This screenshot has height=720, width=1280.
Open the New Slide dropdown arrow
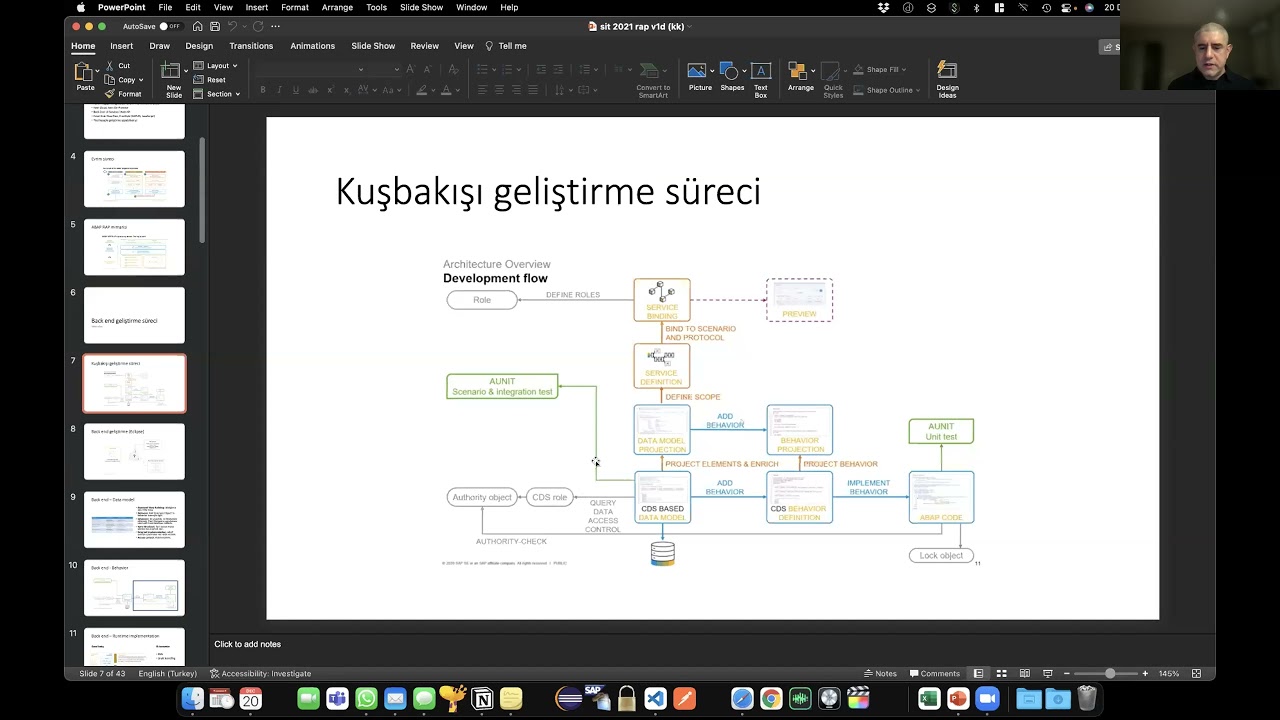185,70
